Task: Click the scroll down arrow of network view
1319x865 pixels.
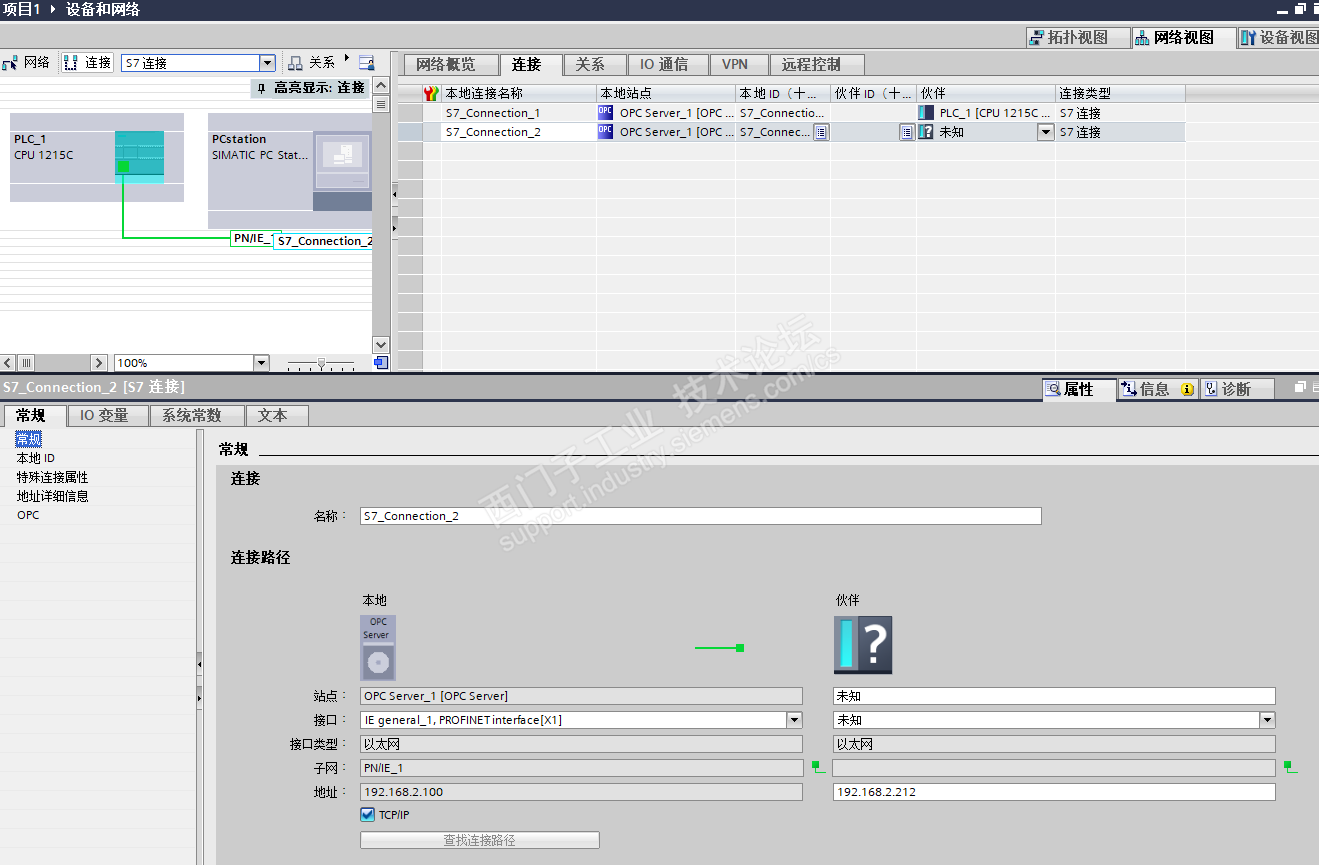Action: click(381, 345)
